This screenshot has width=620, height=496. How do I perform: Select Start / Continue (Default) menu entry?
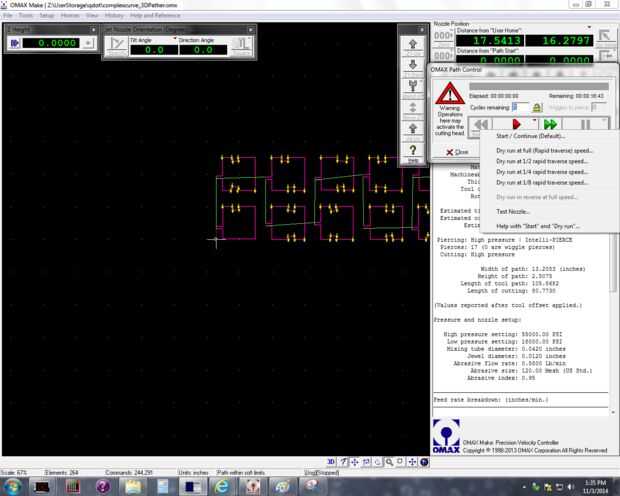[x=531, y=136]
